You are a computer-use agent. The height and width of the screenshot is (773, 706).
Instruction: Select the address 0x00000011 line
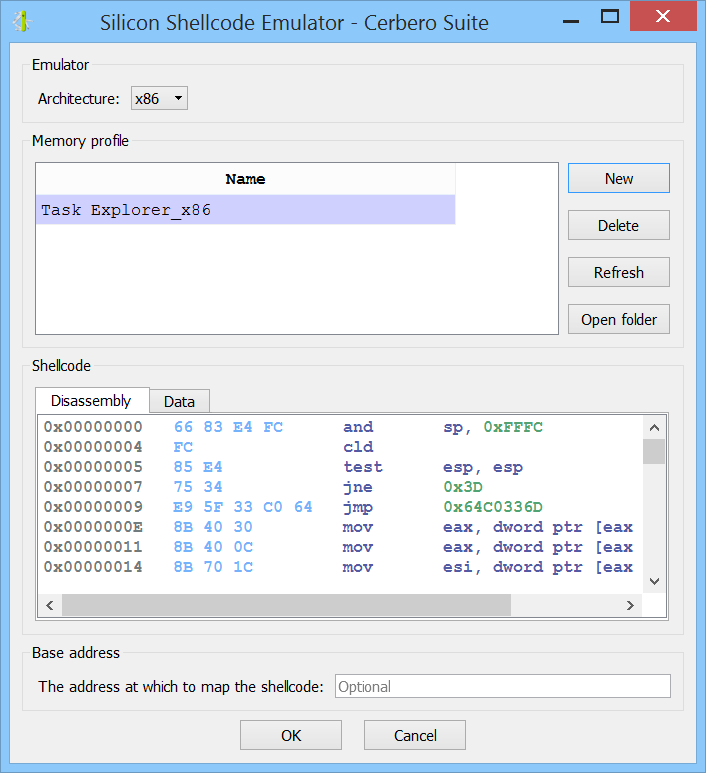[93, 547]
